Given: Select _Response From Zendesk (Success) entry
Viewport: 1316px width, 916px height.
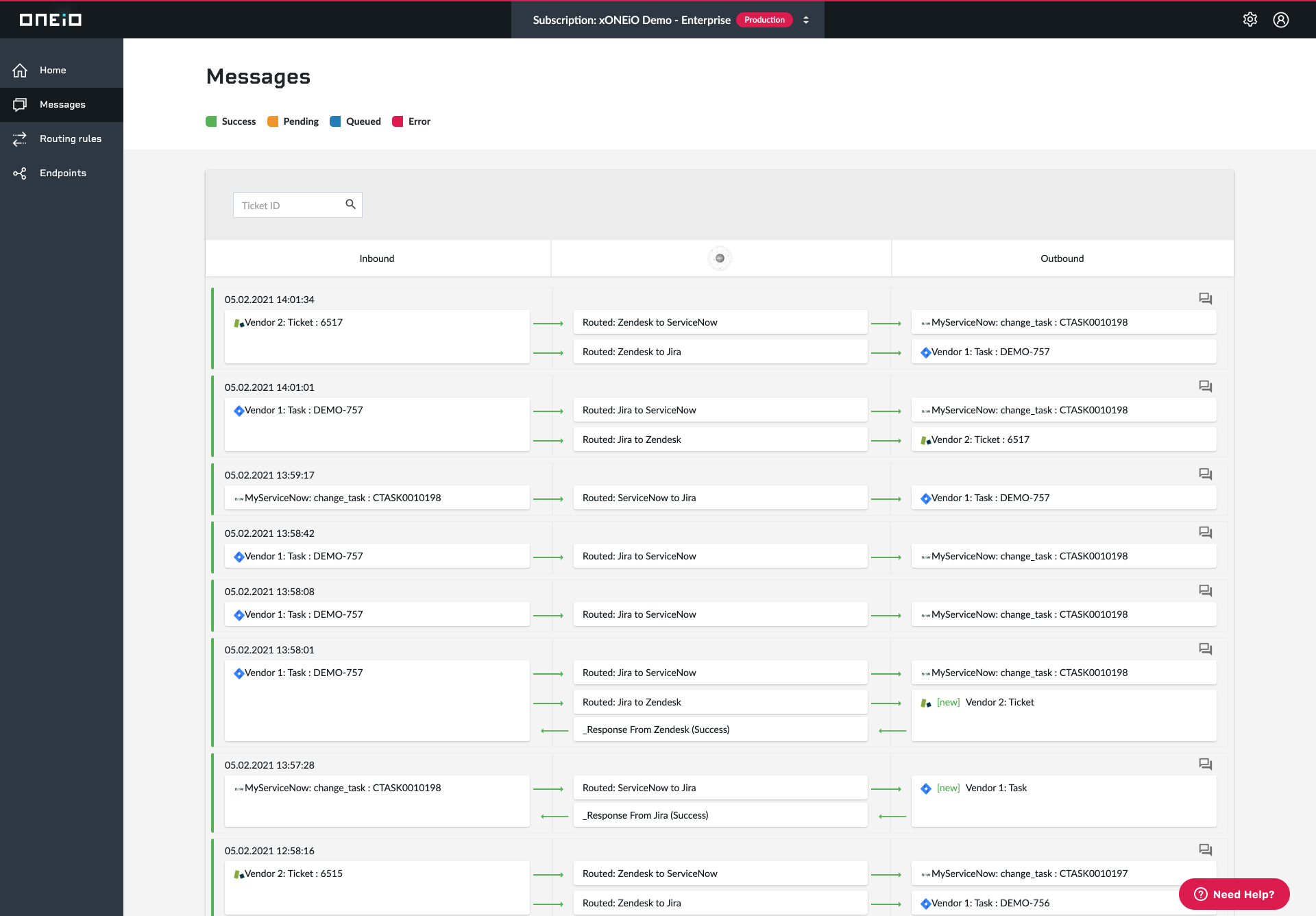Looking at the screenshot, I should click(x=720, y=730).
